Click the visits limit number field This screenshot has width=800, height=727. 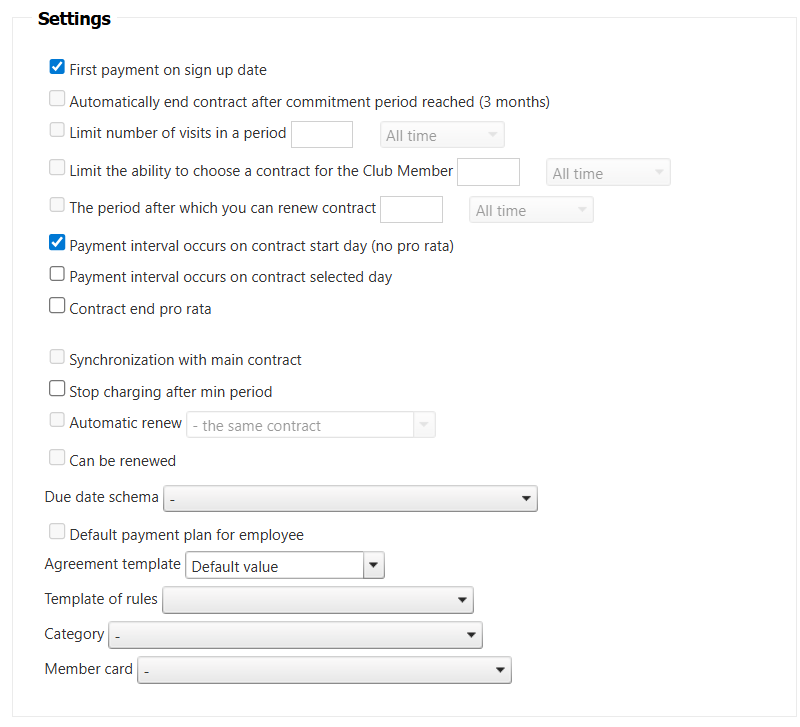(x=321, y=134)
